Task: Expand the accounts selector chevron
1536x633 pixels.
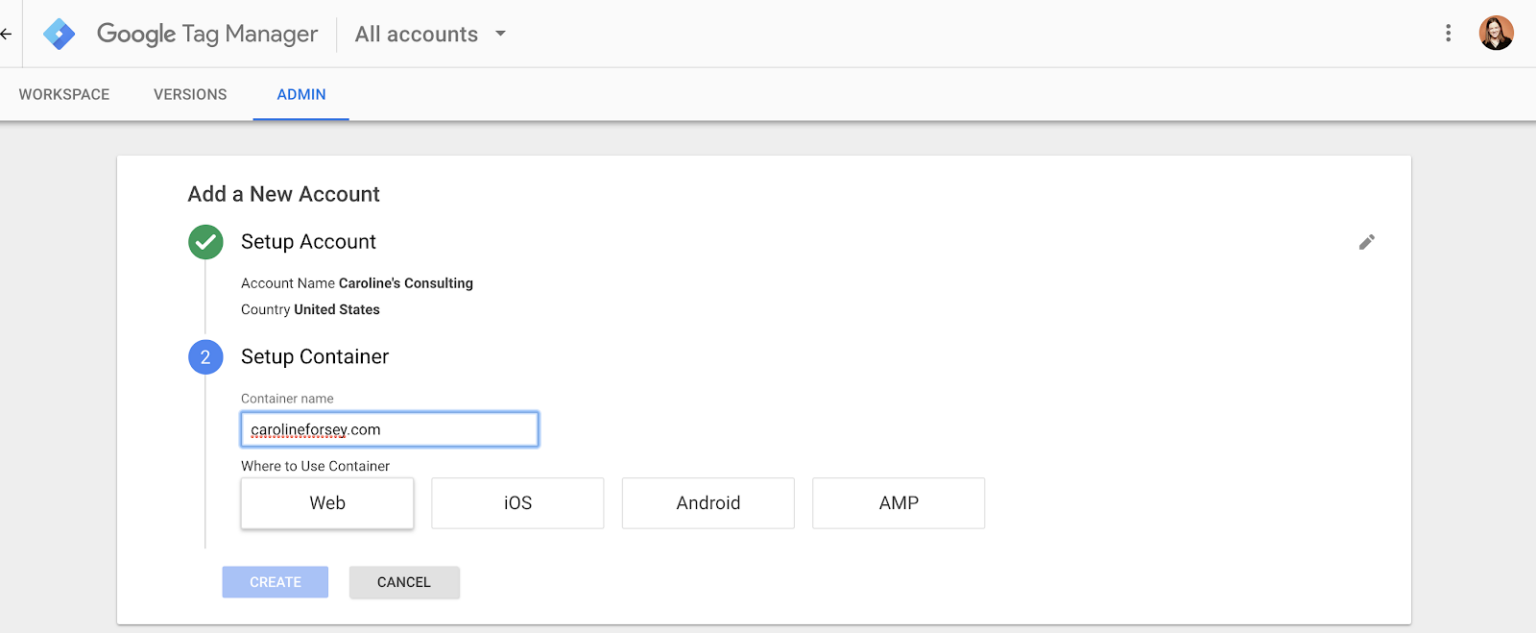Action: coord(499,33)
